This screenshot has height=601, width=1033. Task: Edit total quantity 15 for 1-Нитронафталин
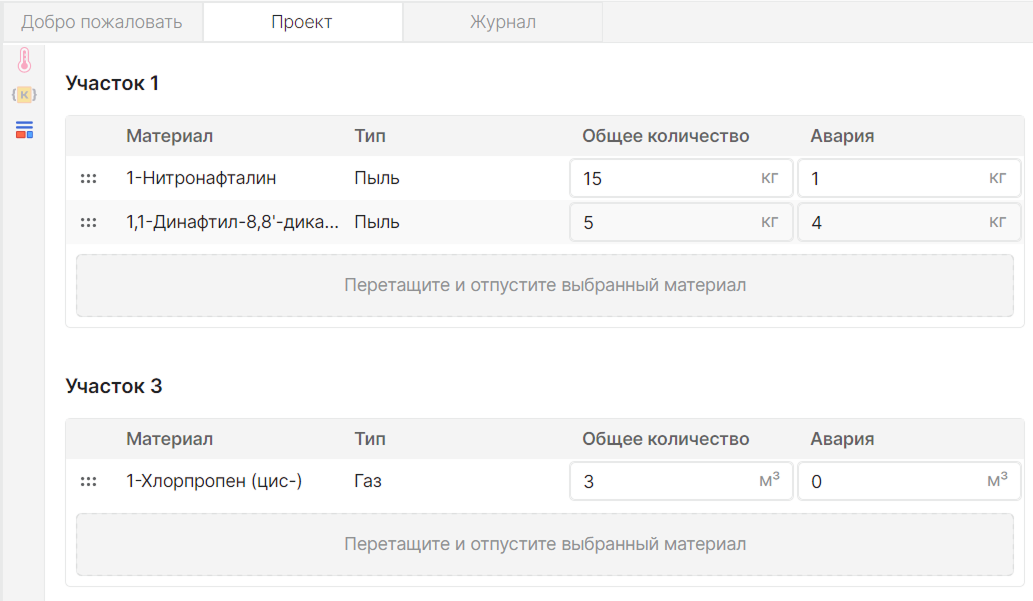[x=681, y=178]
